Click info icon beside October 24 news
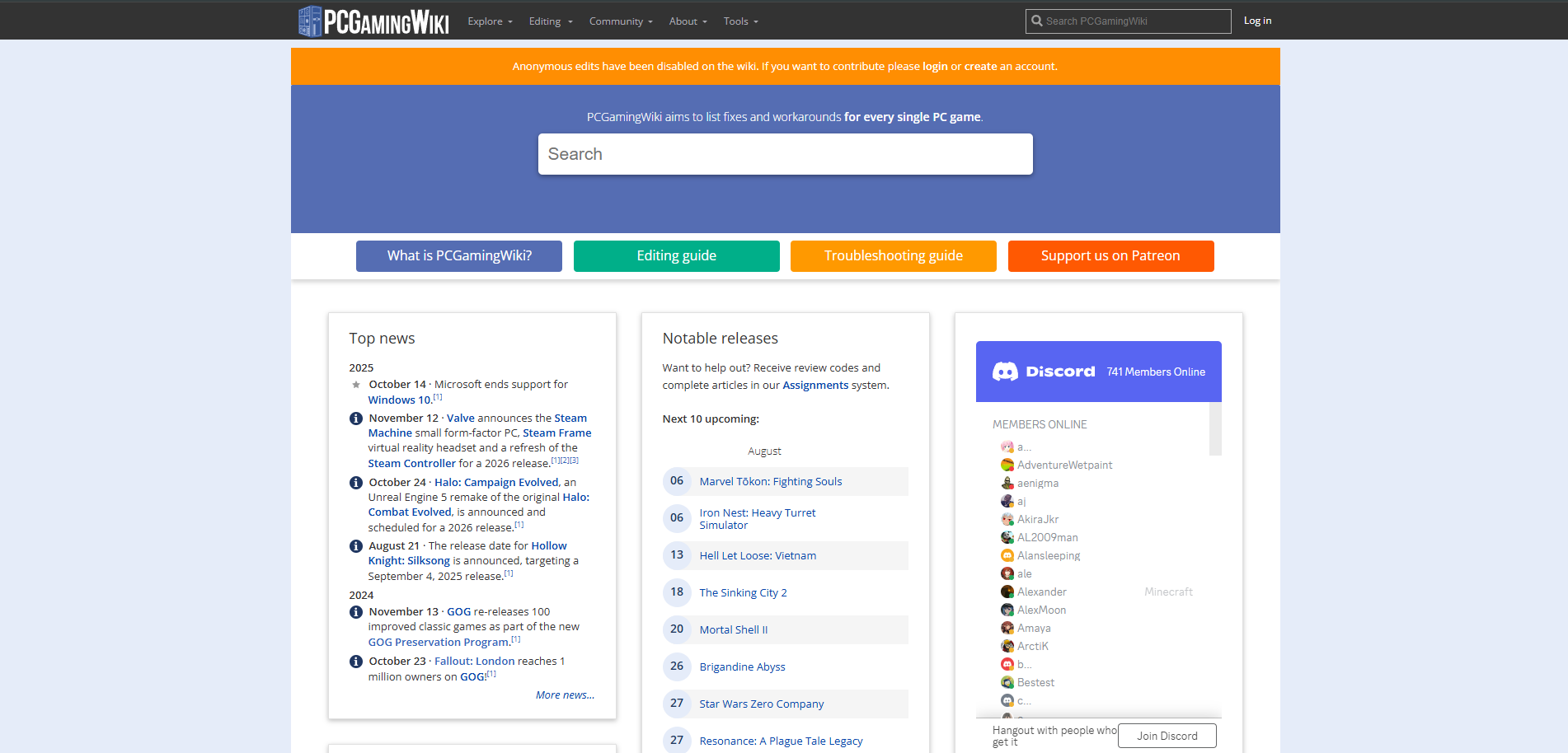This screenshot has height=753, width=1568. tap(356, 483)
